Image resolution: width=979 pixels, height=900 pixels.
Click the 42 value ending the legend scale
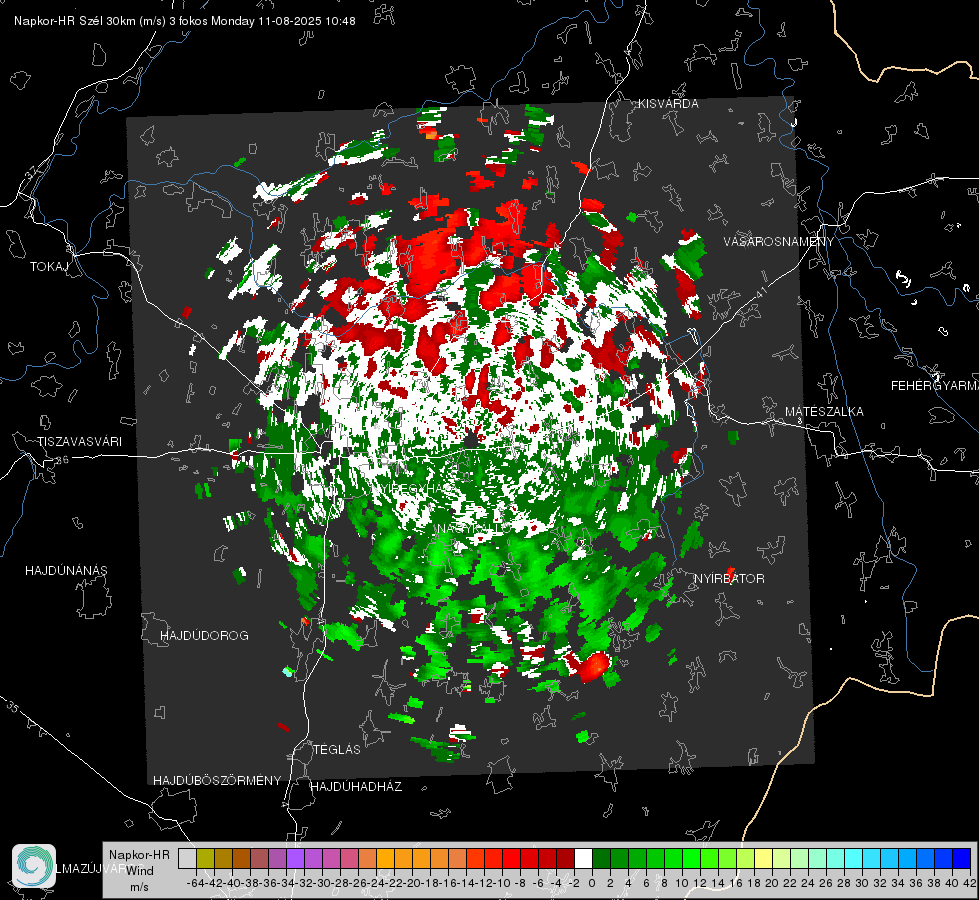pyautogui.click(x=970, y=883)
